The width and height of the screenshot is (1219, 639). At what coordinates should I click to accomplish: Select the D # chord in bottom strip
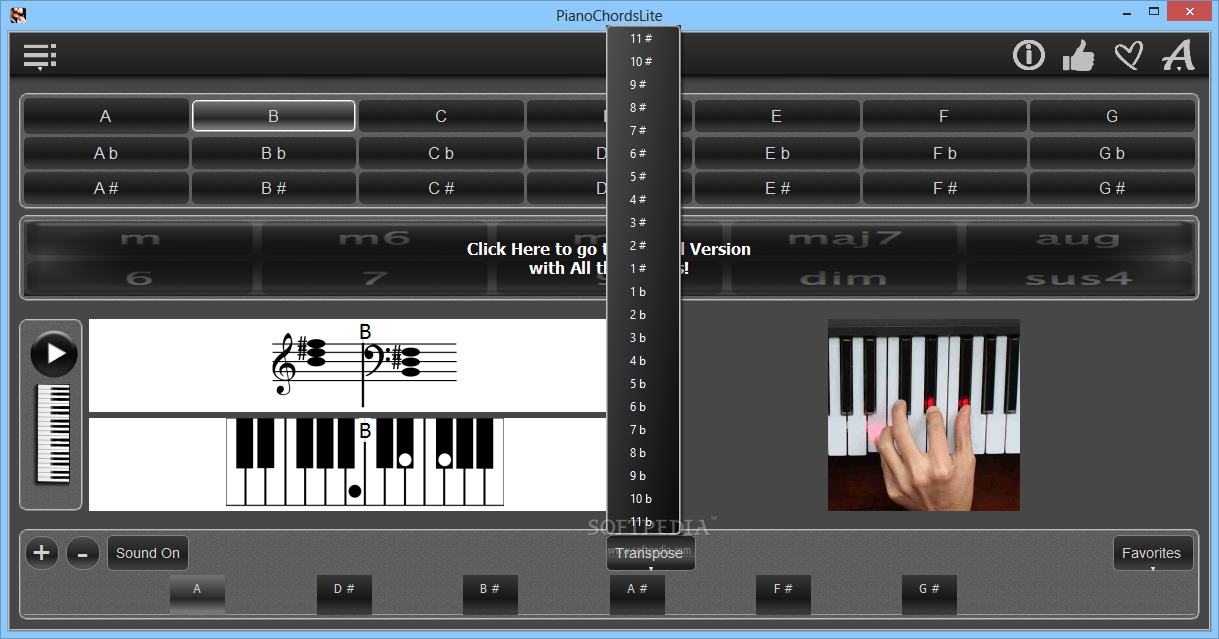pos(344,594)
